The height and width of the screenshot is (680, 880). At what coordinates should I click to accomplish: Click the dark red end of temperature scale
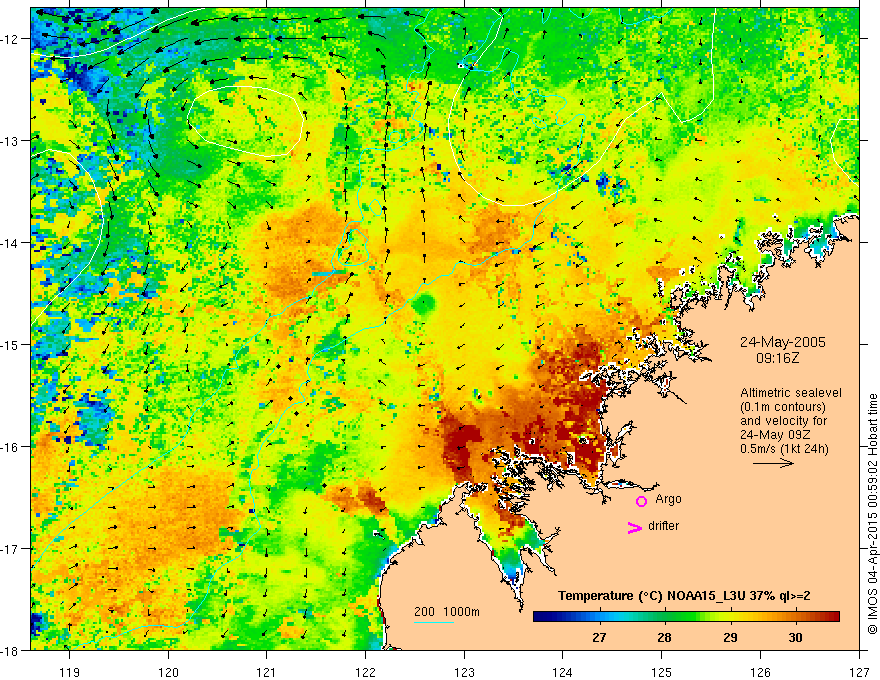click(x=834, y=617)
